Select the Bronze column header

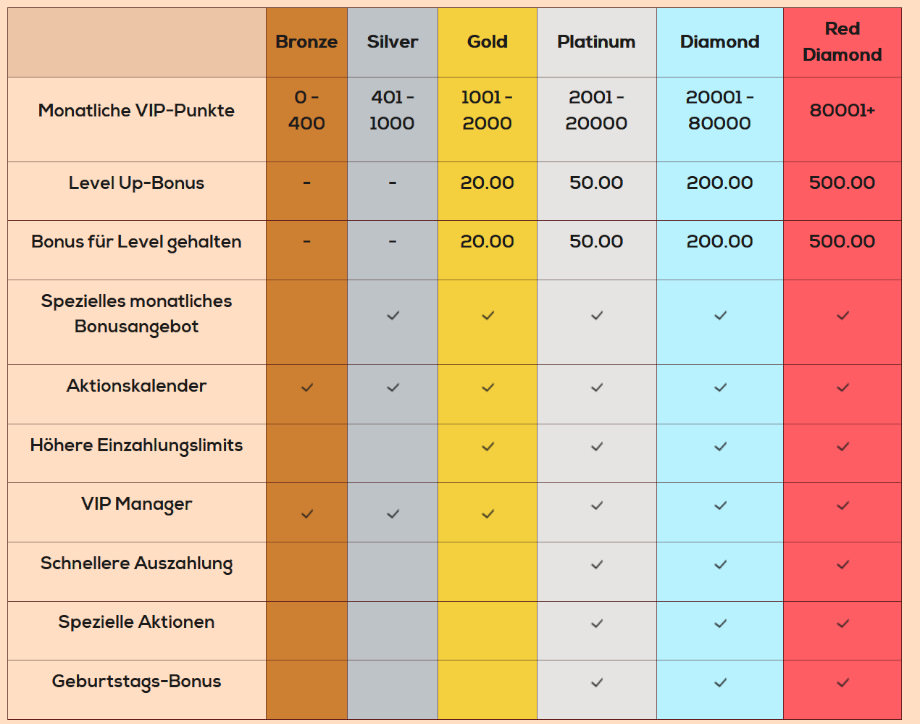[x=306, y=42]
